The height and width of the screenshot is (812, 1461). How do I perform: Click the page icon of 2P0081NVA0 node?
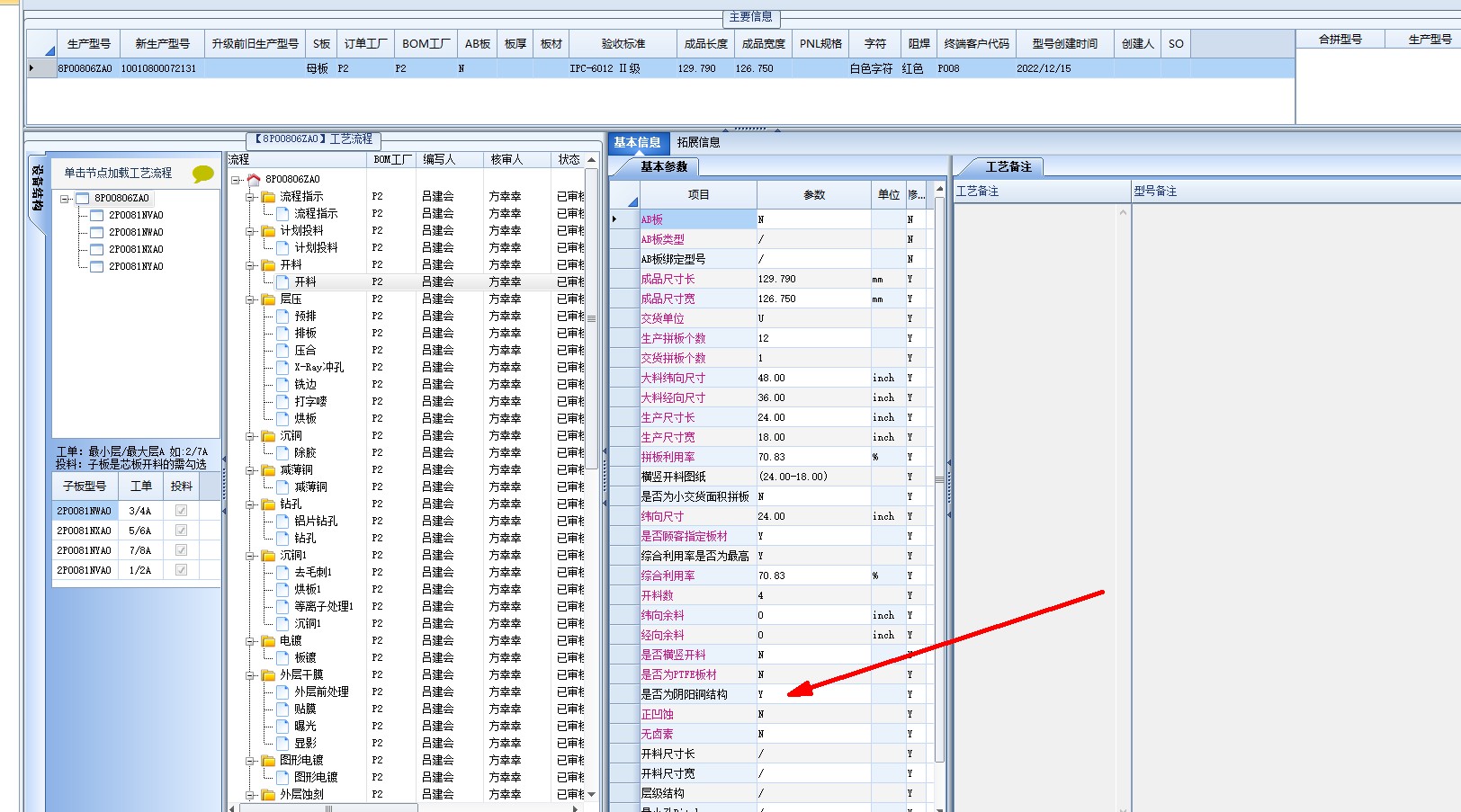[96, 215]
